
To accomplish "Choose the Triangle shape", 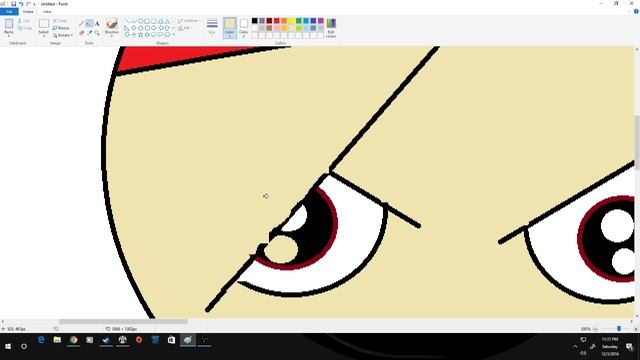I will click(x=167, y=21).
